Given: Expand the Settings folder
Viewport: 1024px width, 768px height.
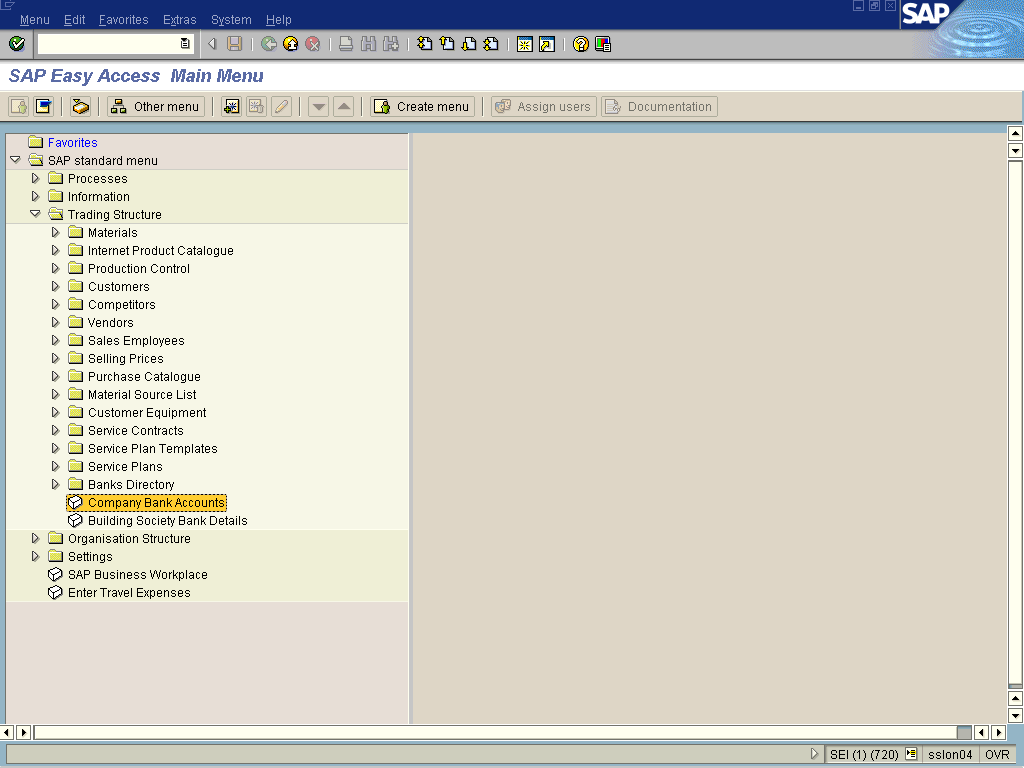Looking at the screenshot, I should click(35, 556).
